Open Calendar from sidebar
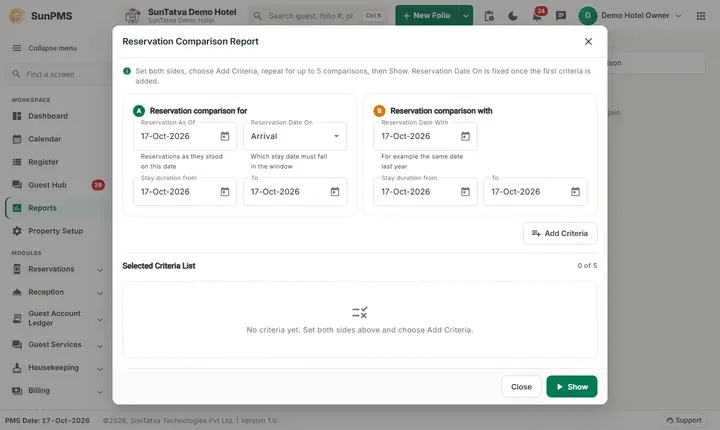 coord(45,139)
